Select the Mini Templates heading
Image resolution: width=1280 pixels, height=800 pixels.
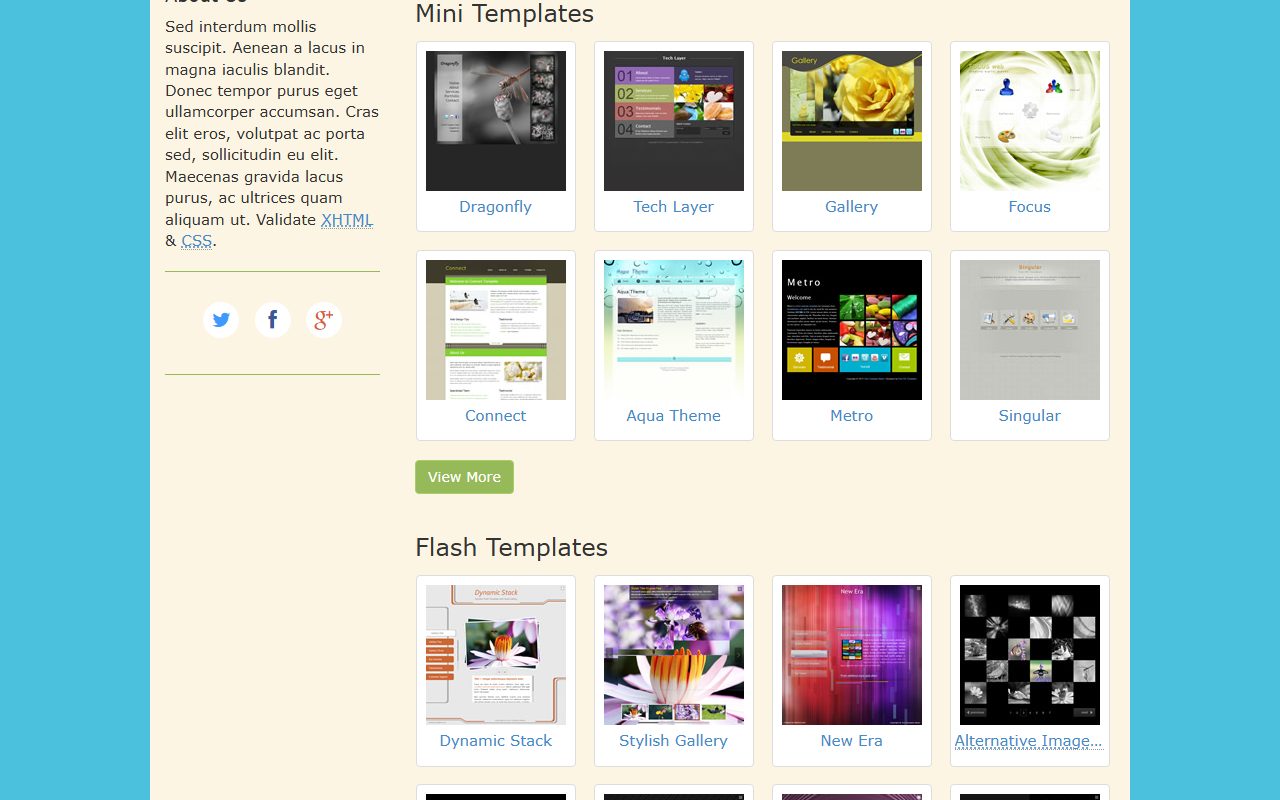pyautogui.click(x=505, y=14)
